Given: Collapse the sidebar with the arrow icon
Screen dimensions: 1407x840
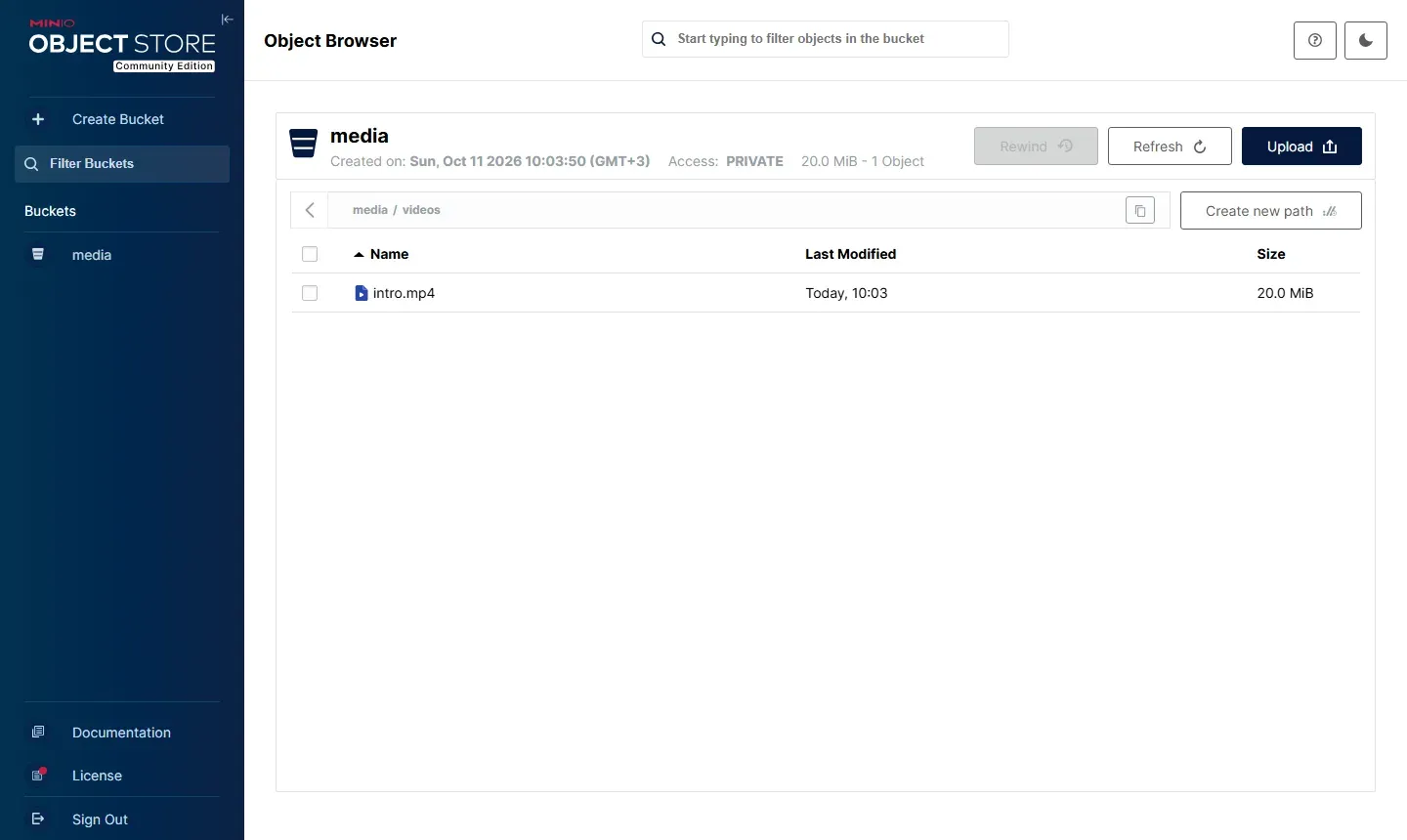Looking at the screenshot, I should (228, 20).
